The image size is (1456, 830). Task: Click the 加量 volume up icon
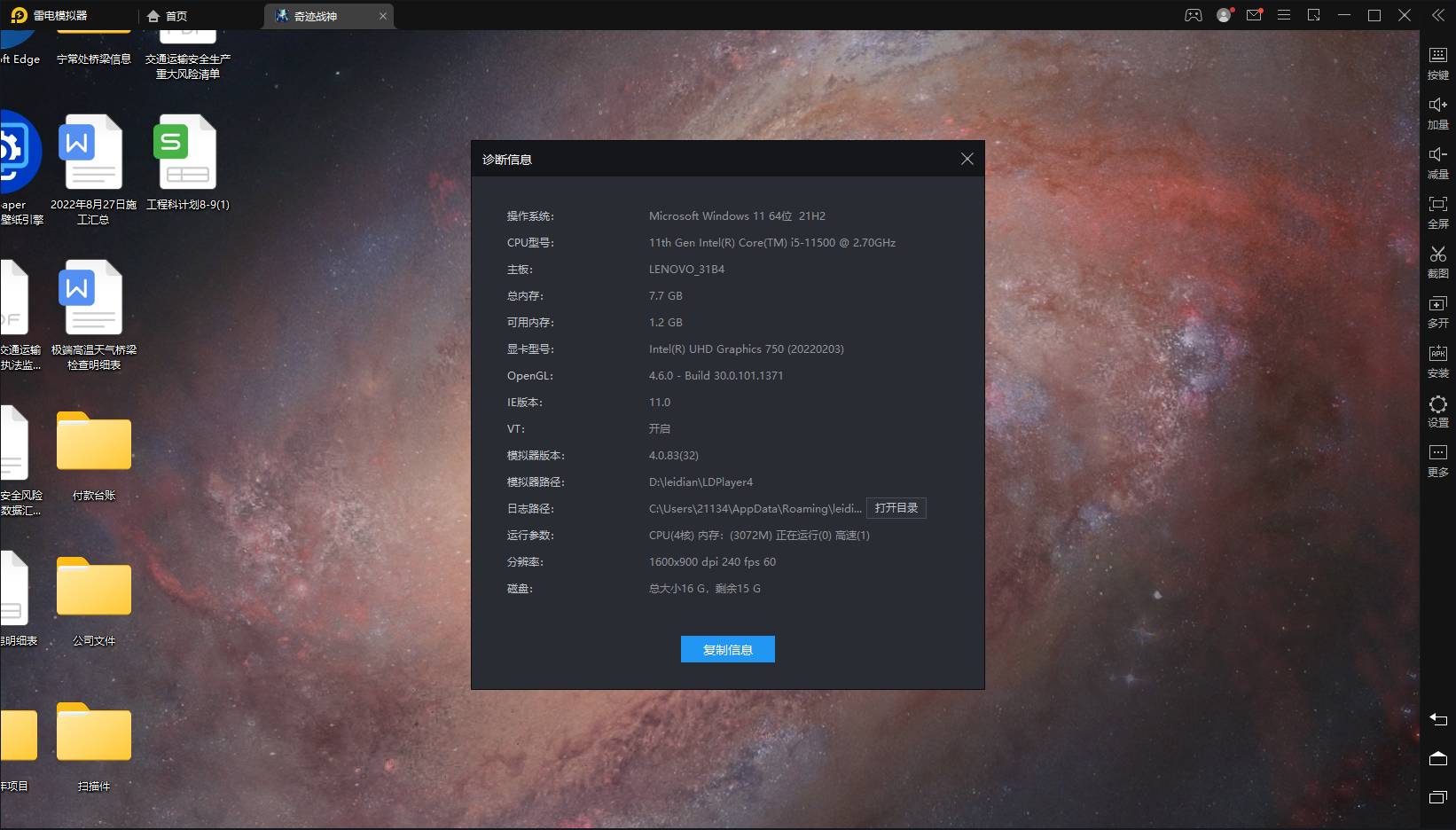coord(1437,112)
